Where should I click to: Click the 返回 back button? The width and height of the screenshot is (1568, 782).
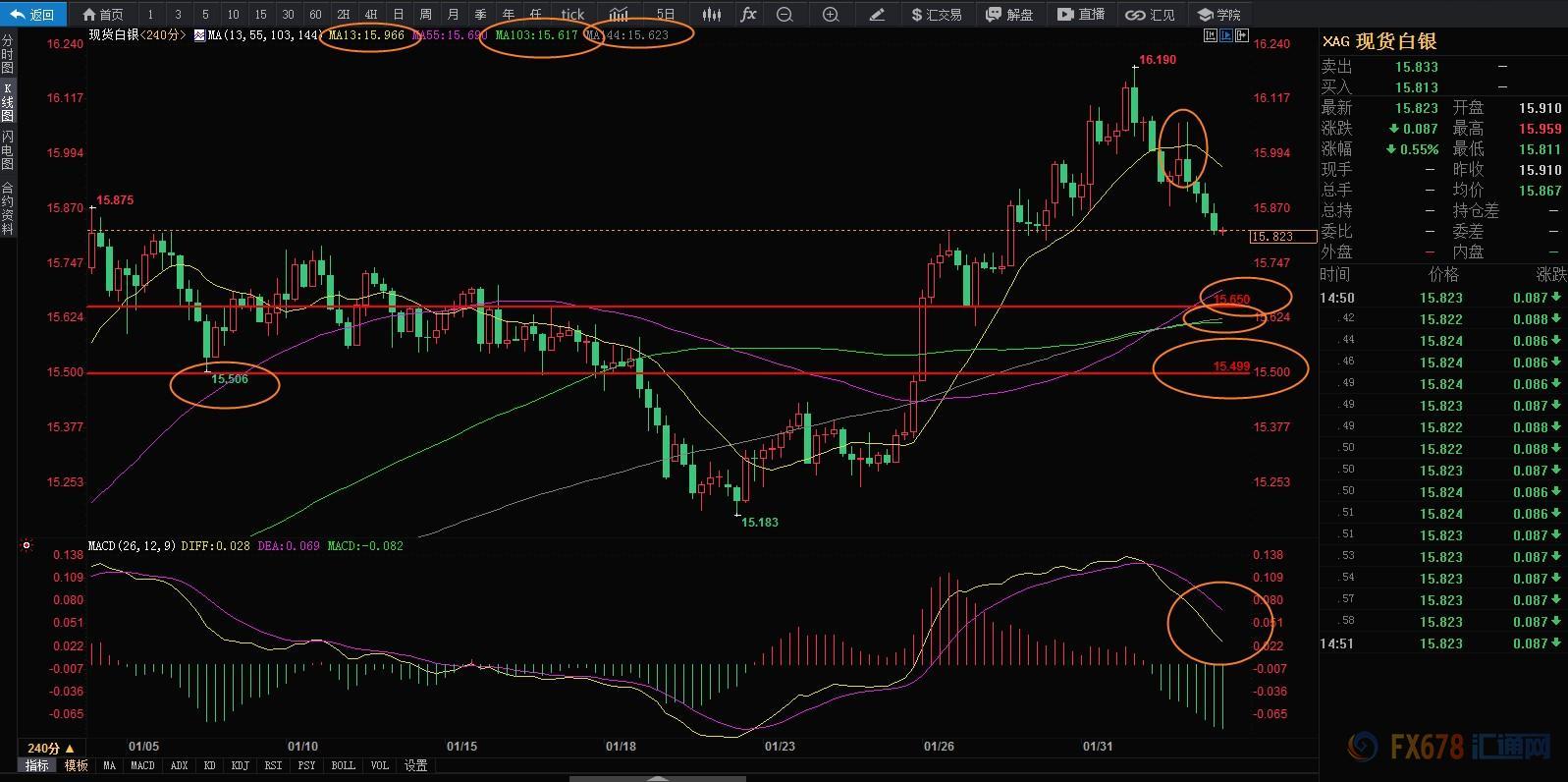tap(33, 14)
